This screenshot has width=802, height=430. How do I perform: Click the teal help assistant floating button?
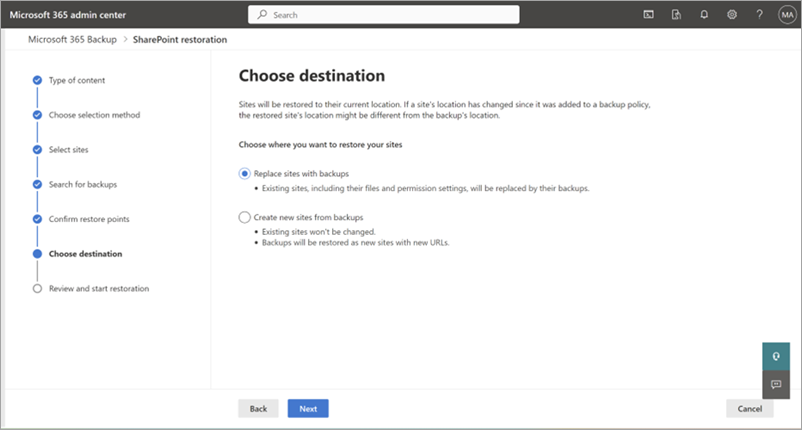click(x=776, y=357)
